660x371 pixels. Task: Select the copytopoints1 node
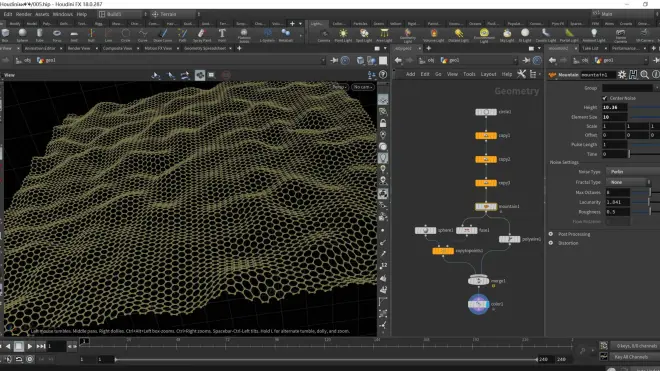443,251
